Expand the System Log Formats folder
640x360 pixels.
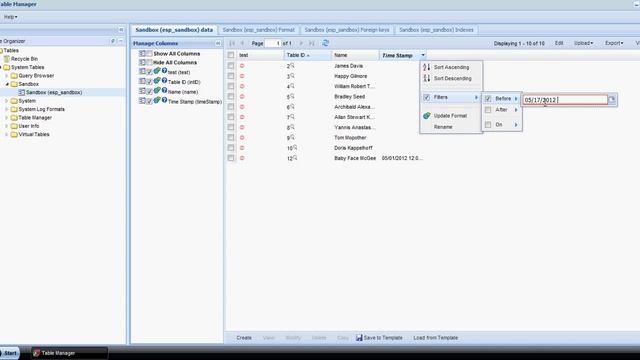(7, 109)
